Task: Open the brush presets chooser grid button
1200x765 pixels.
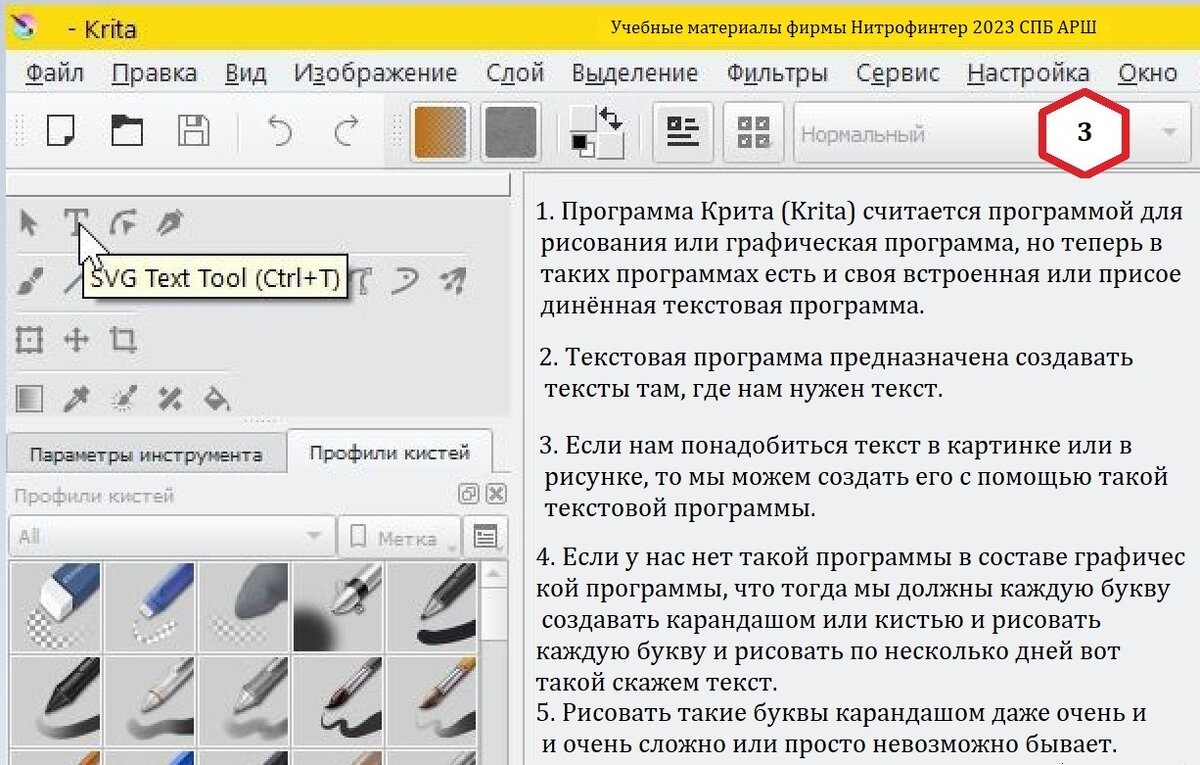Action: [x=753, y=132]
